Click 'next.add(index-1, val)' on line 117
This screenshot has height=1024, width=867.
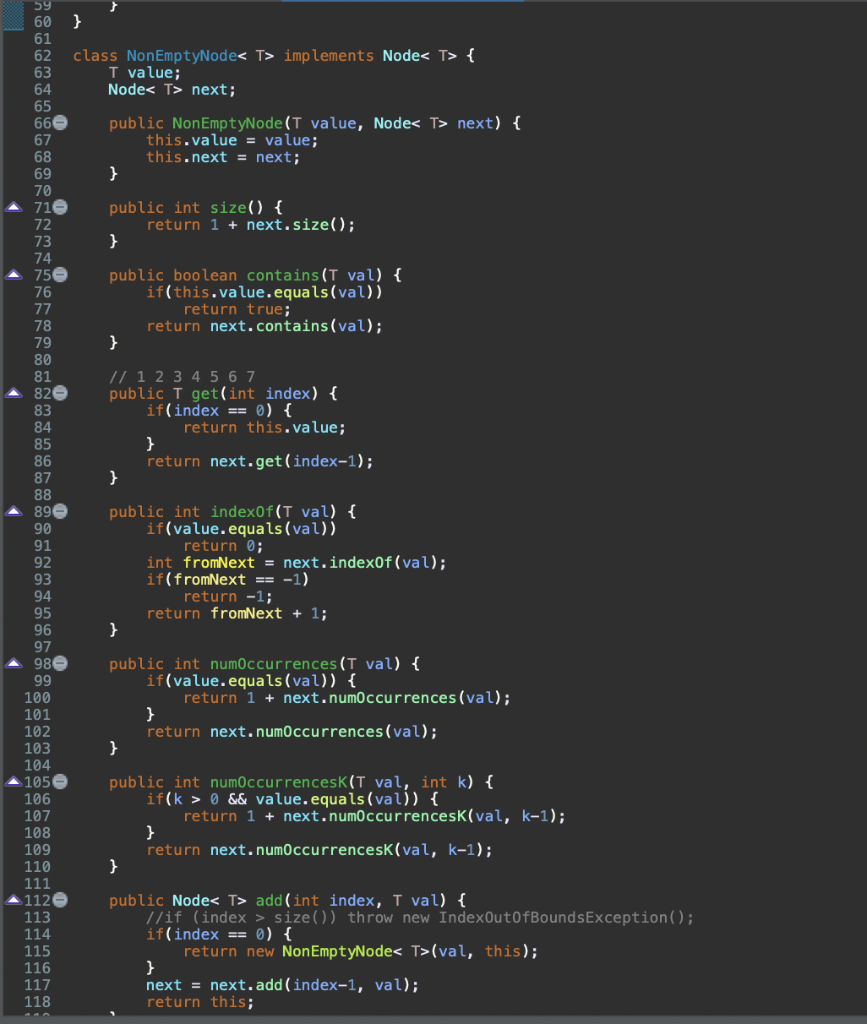pos(310,985)
